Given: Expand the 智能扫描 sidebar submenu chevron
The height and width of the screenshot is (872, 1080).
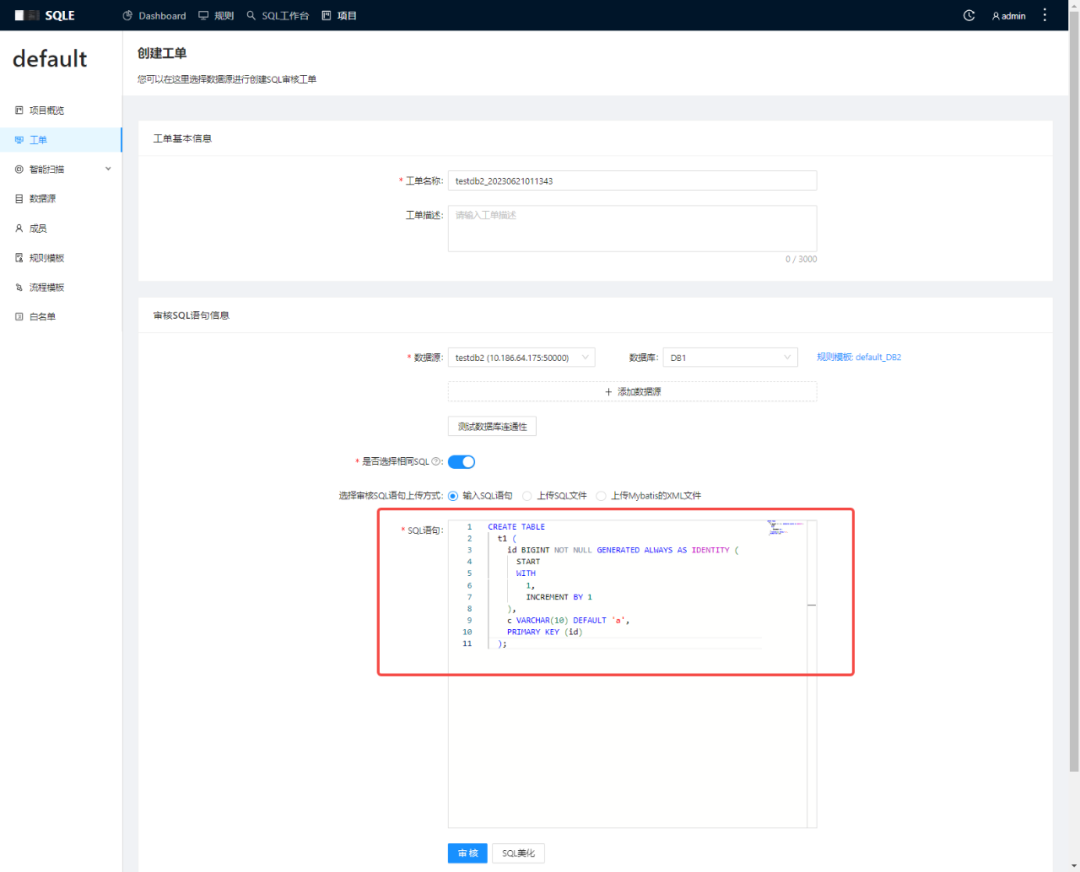Looking at the screenshot, I should [x=108, y=169].
